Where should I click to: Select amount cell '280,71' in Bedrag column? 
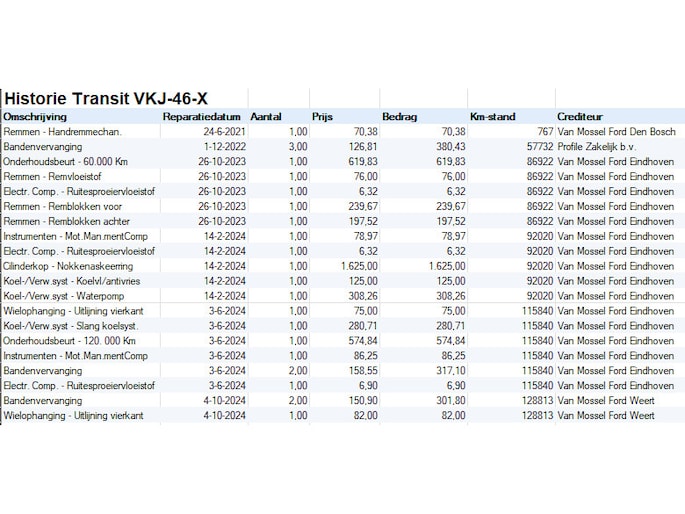pos(451,326)
